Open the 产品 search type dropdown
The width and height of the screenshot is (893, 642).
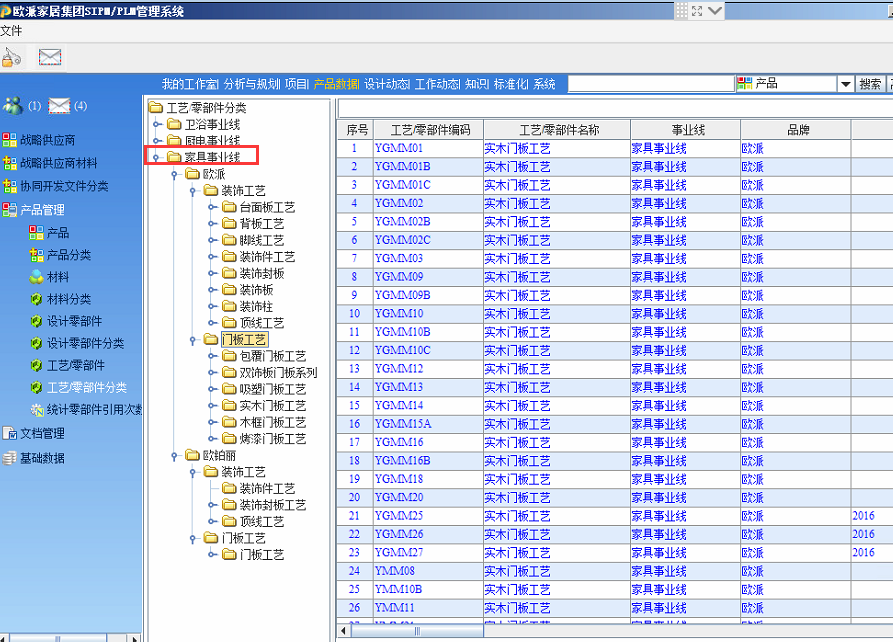point(845,85)
